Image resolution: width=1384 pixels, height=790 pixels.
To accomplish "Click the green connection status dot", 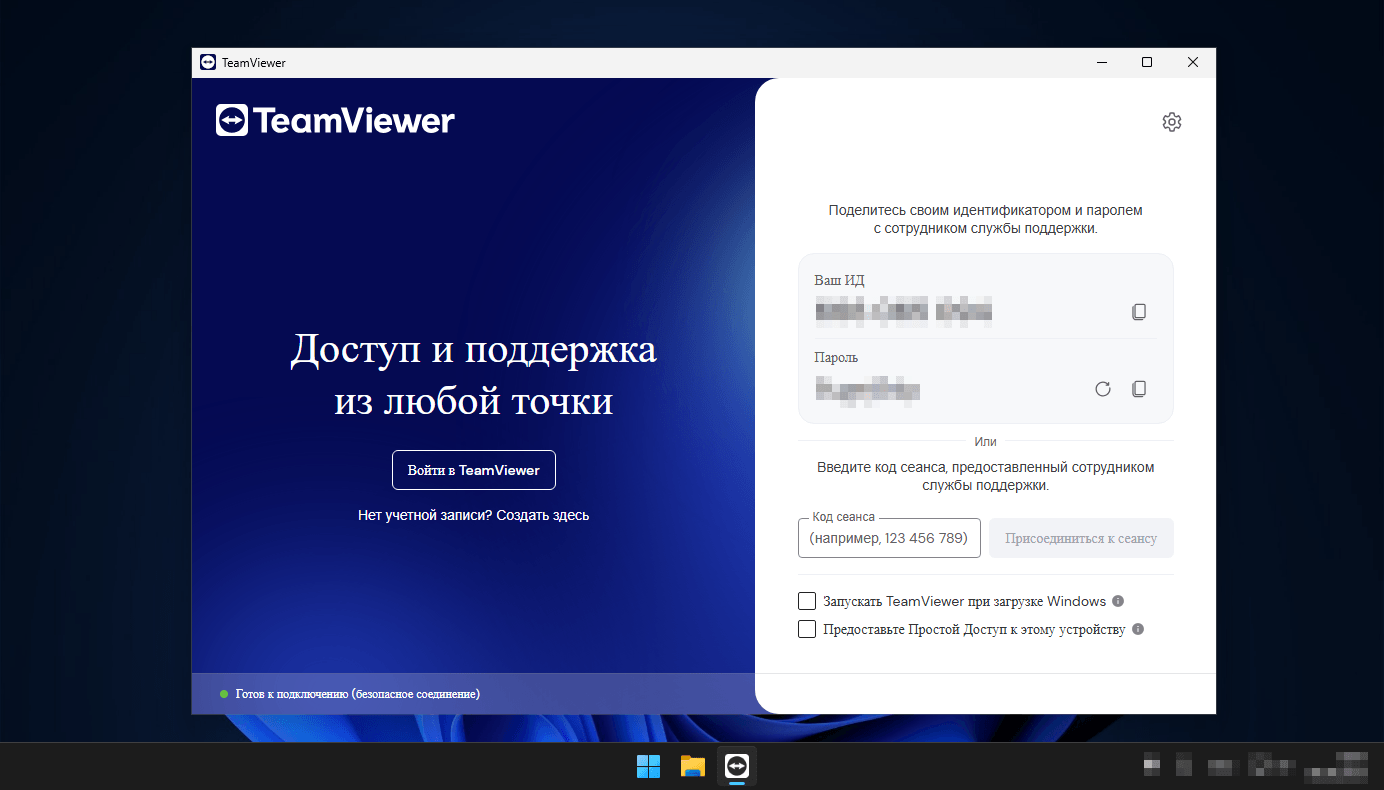I will coord(224,694).
